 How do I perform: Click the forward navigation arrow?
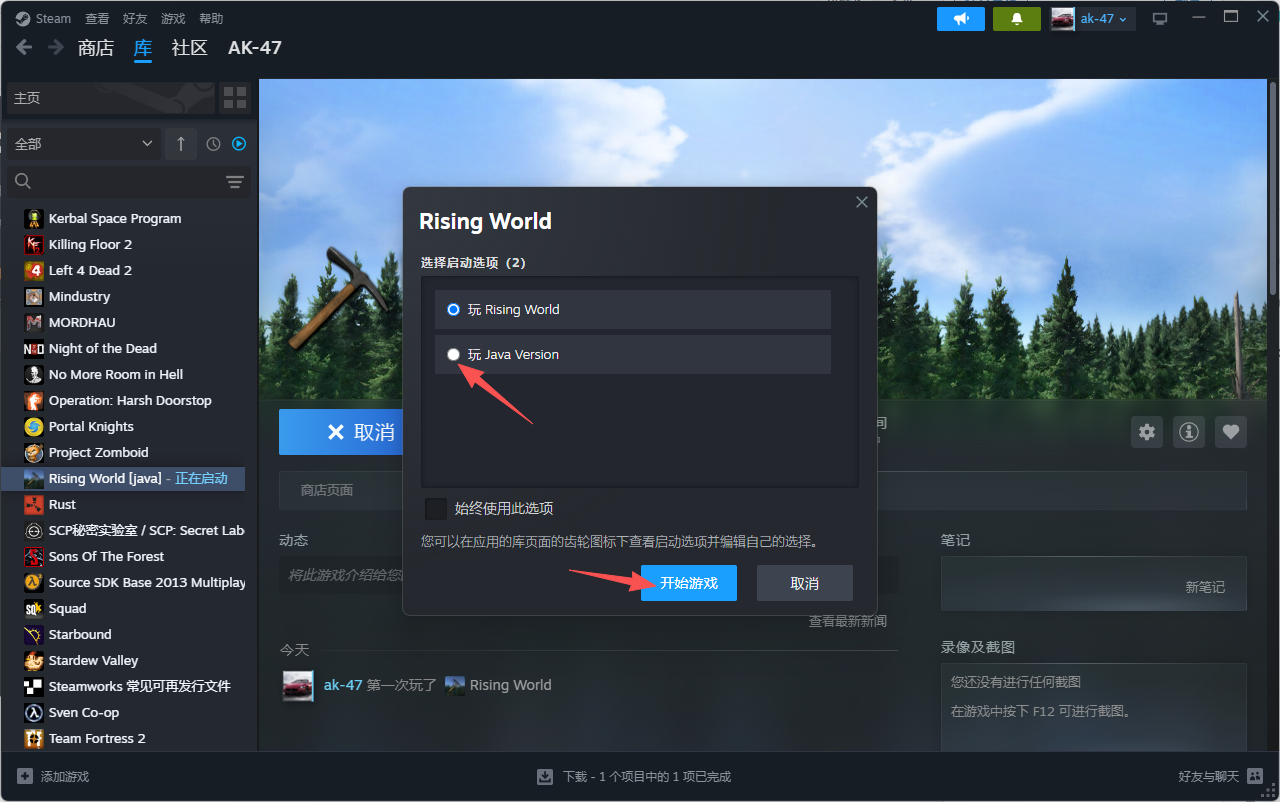click(56, 47)
